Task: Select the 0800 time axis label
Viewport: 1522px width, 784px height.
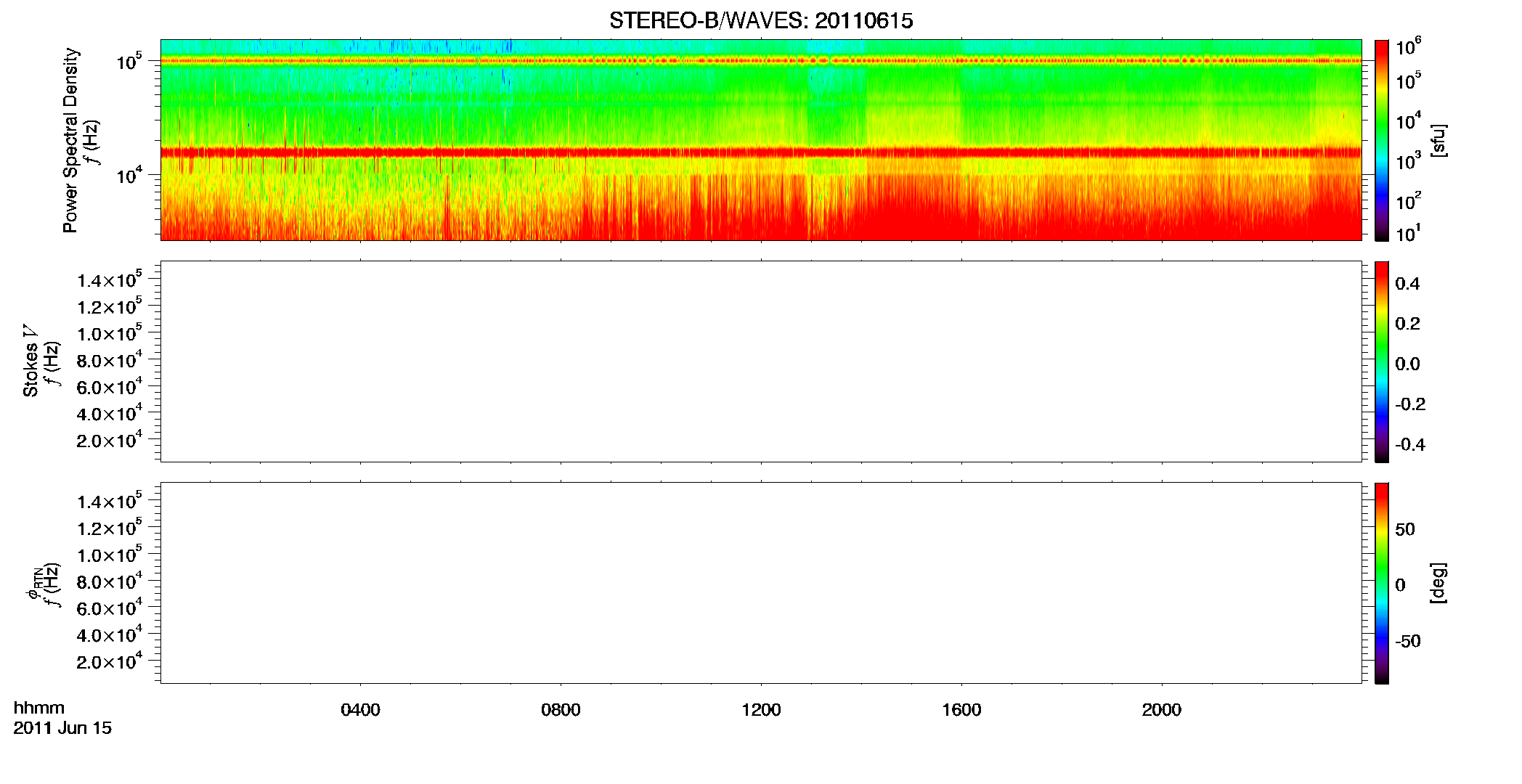Action: pos(561,710)
